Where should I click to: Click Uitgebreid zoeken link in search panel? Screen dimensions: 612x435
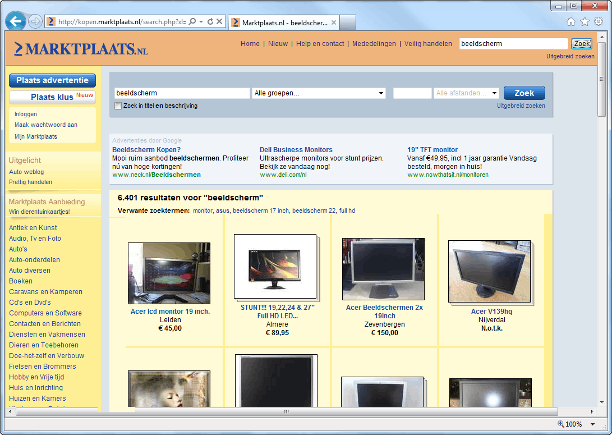pyautogui.click(x=521, y=106)
